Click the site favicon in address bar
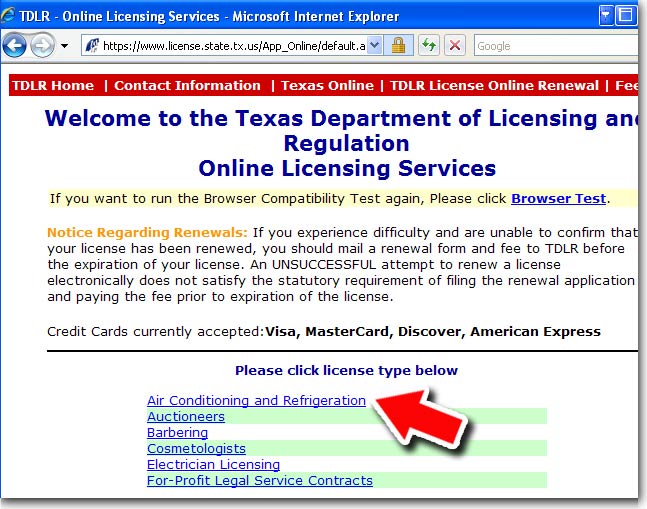The image size is (647, 509). 92,45
